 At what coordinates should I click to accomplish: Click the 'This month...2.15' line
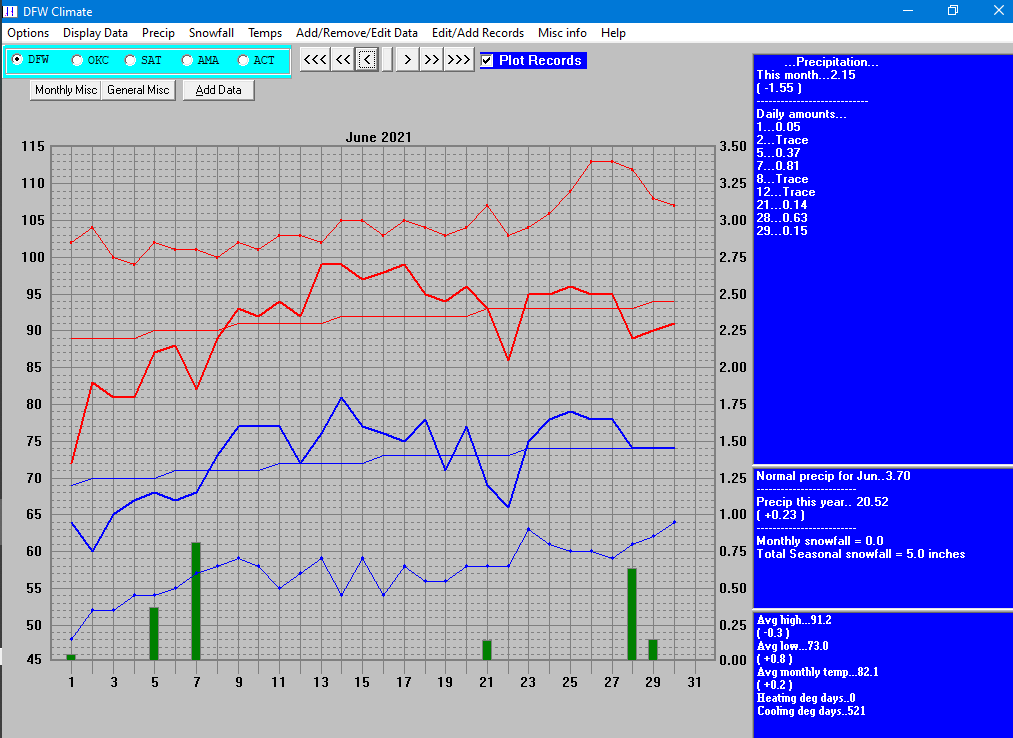tap(806, 75)
